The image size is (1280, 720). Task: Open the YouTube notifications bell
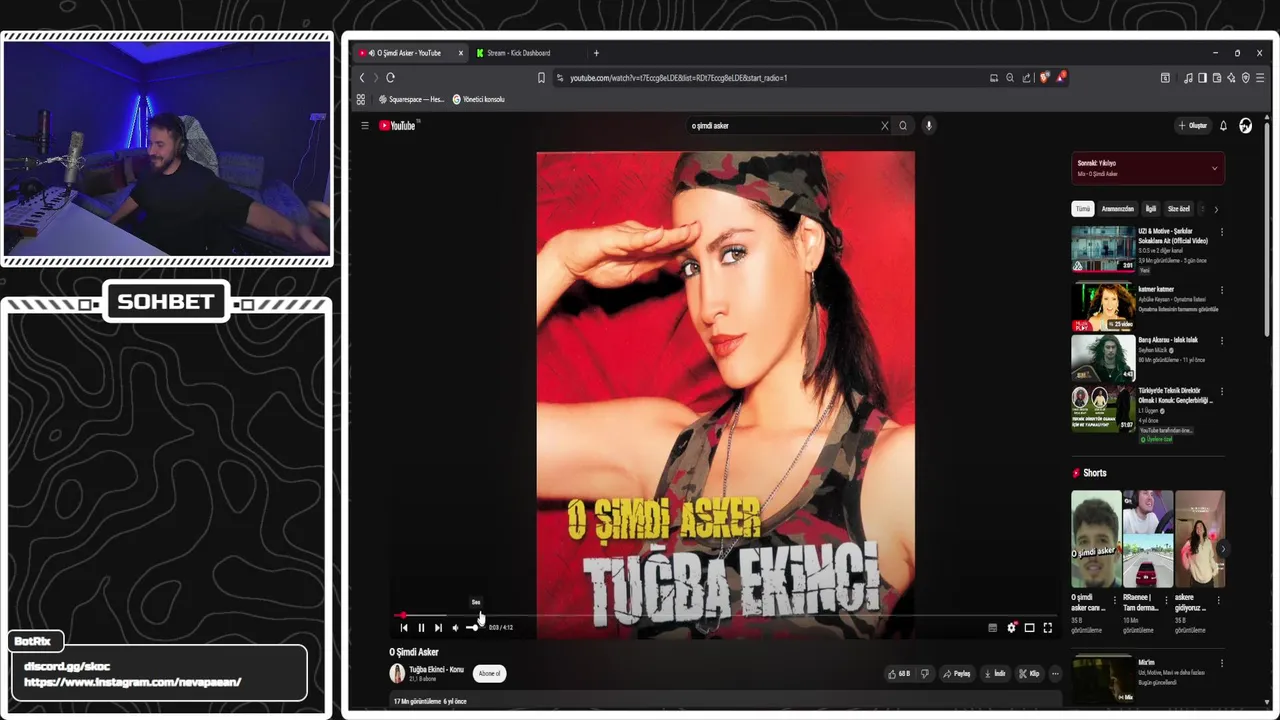pos(1223,126)
